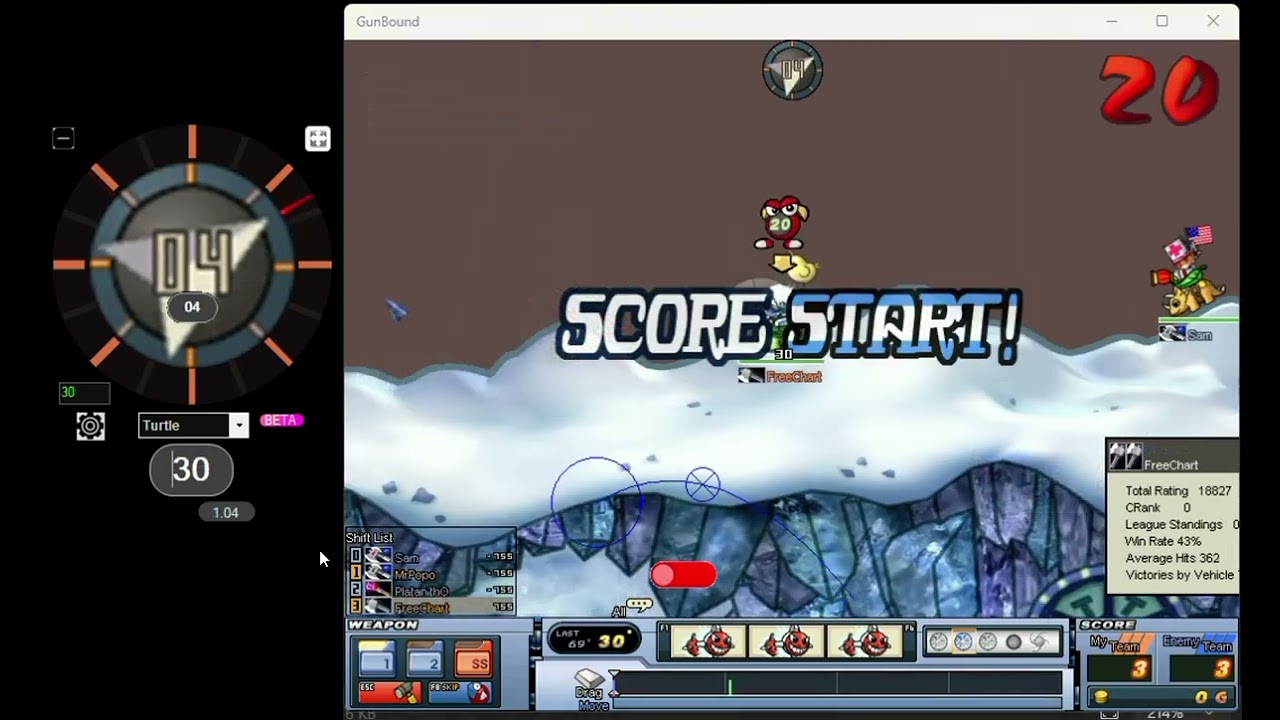The image size is (1280, 720).
Task: Click the large 30 angle input field
Action: coord(191,470)
